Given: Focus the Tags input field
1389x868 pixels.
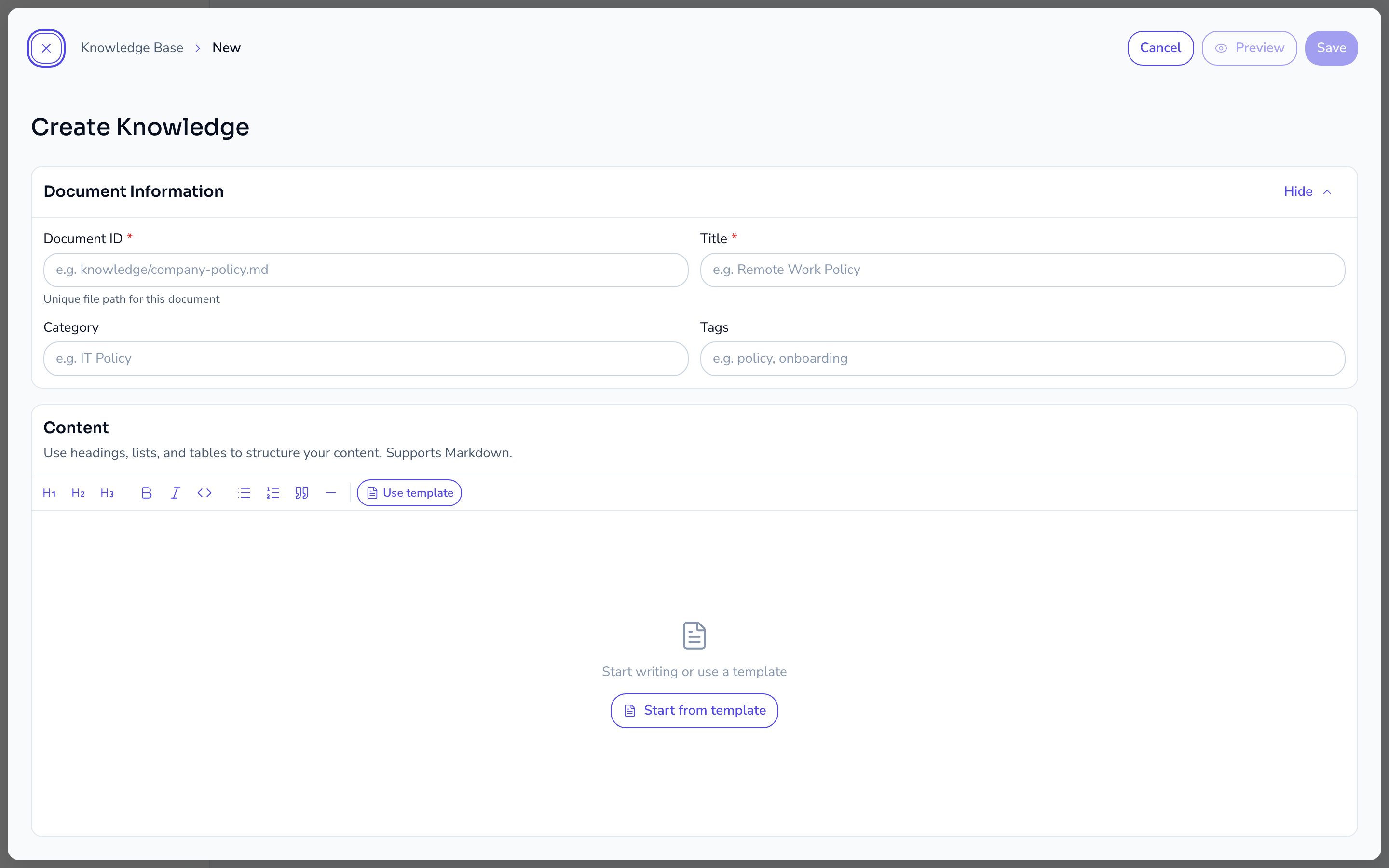Looking at the screenshot, I should (1022, 359).
